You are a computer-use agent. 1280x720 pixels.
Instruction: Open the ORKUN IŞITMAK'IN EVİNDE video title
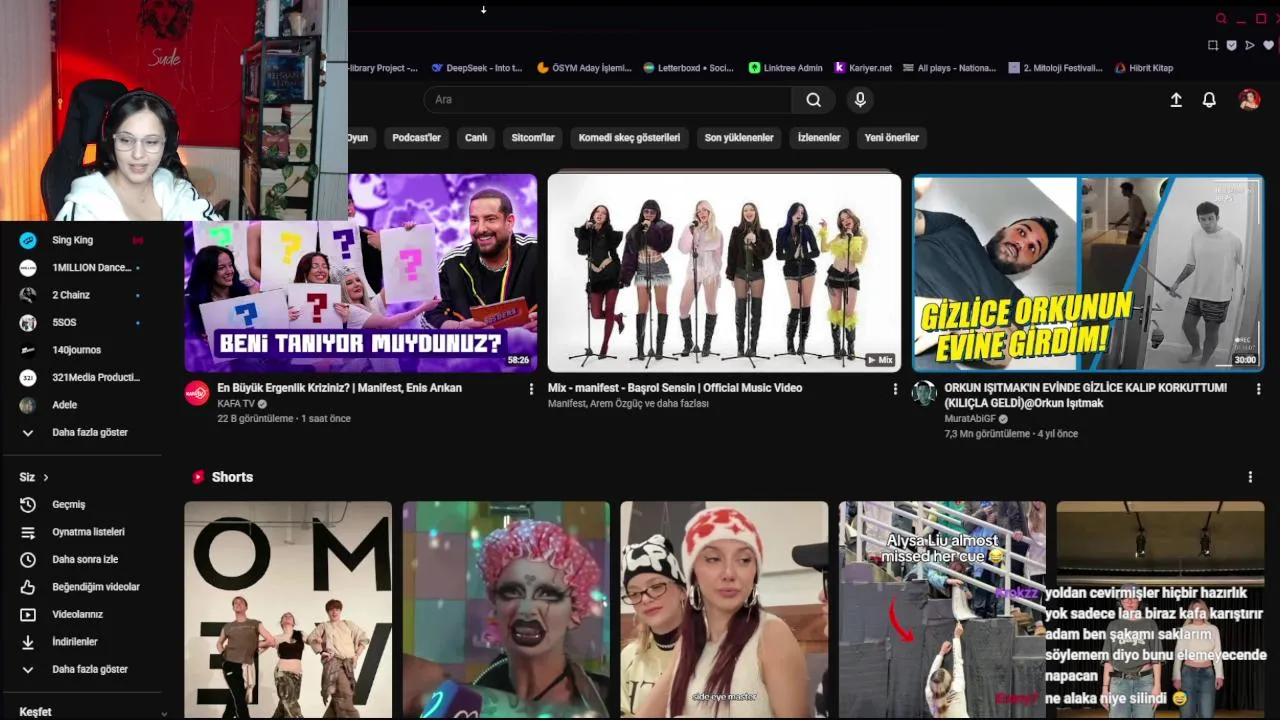click(x=1085, y=395)
